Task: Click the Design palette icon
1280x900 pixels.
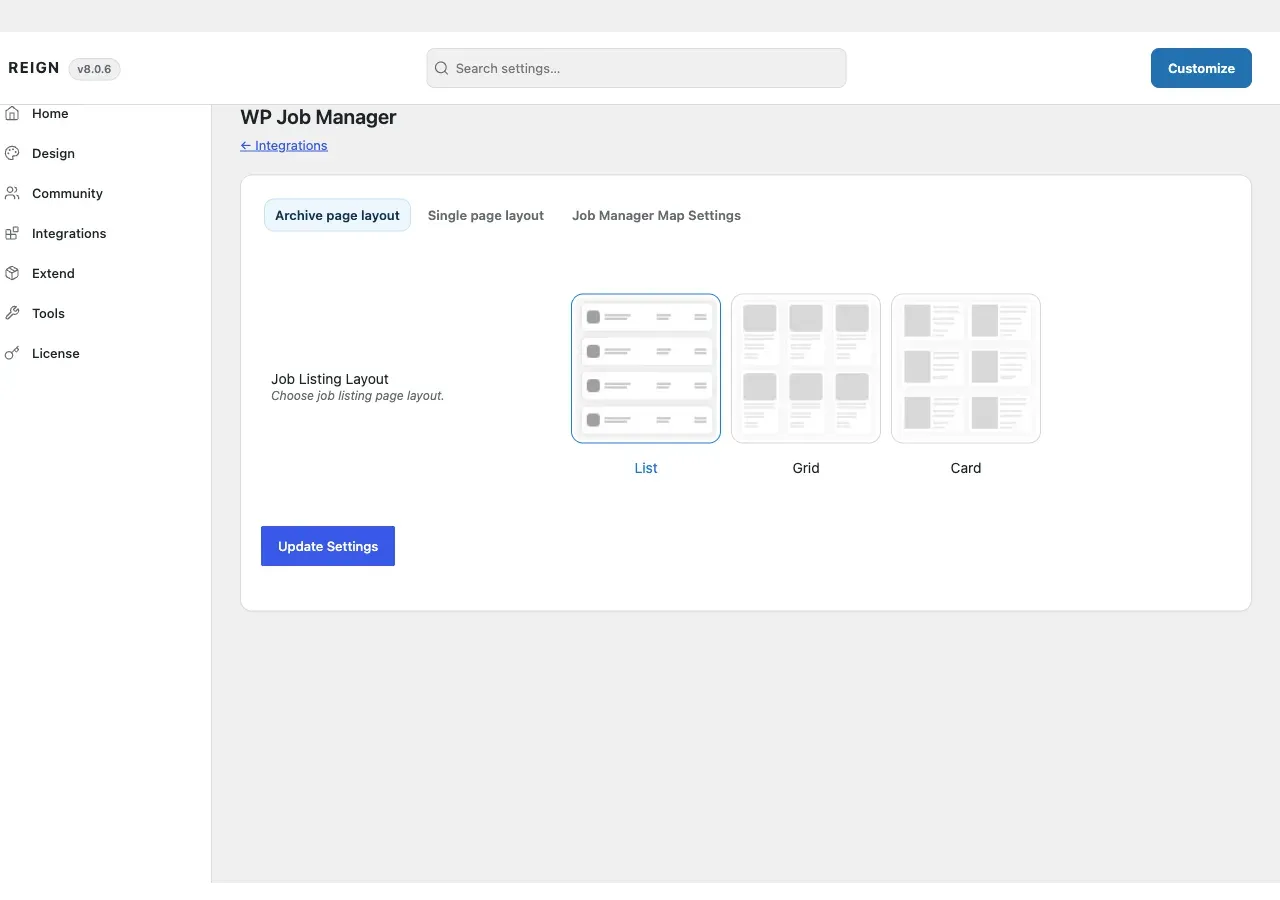Action: pos(12,153)
